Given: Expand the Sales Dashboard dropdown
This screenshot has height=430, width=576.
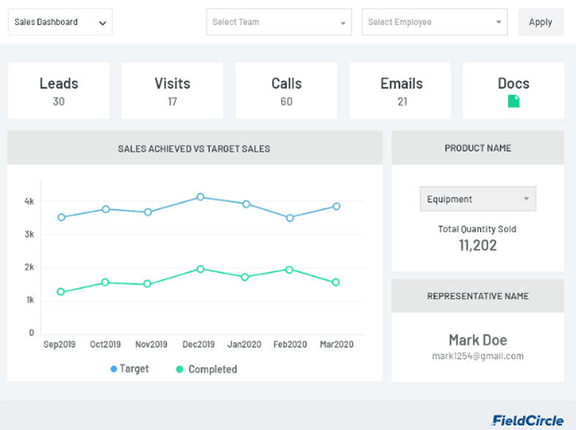Looking at the screenshot, I should (x=60, y=22).
